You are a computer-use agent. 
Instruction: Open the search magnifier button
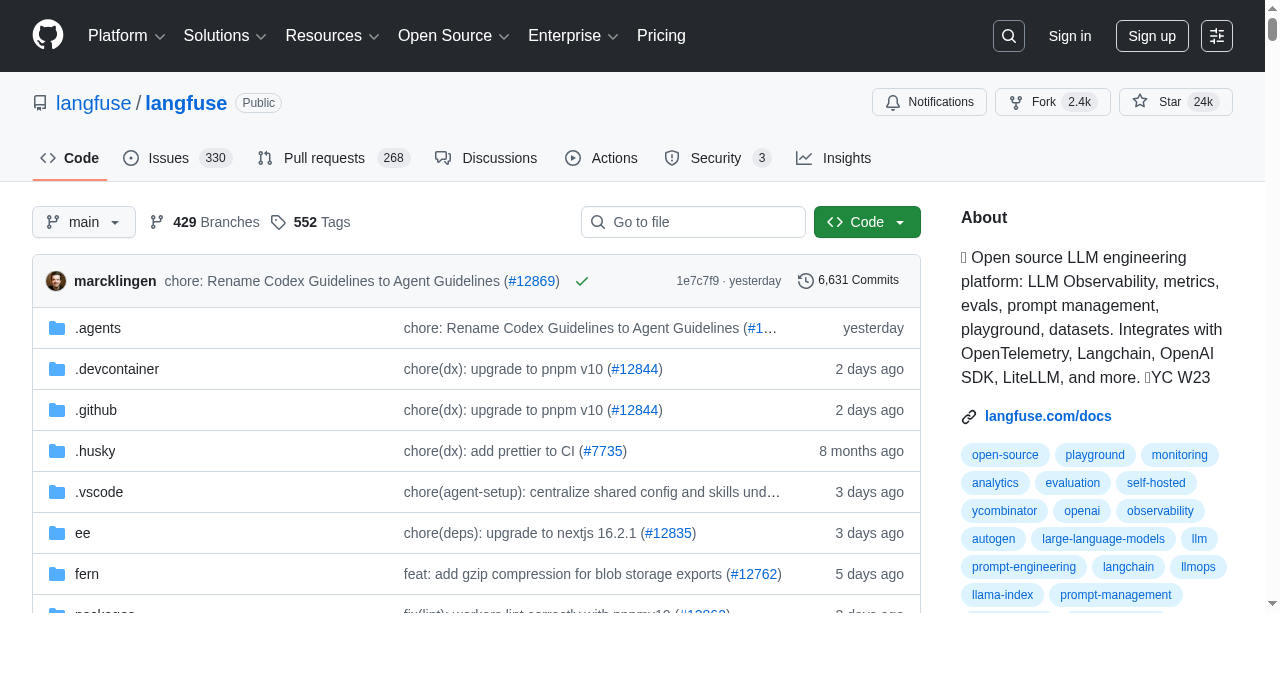click(1008, 36)
